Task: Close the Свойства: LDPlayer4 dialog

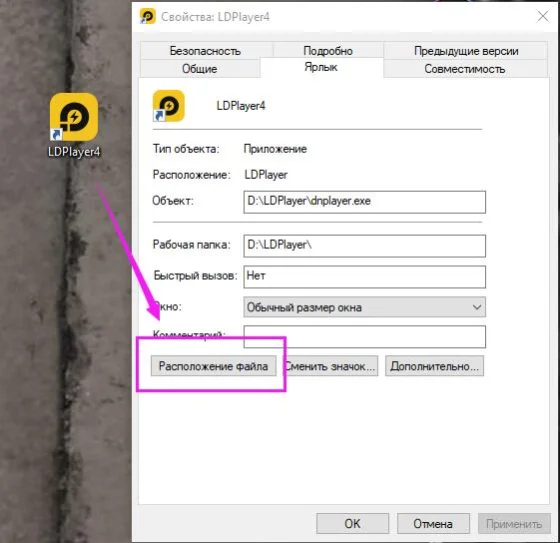Action: point(543,16)
